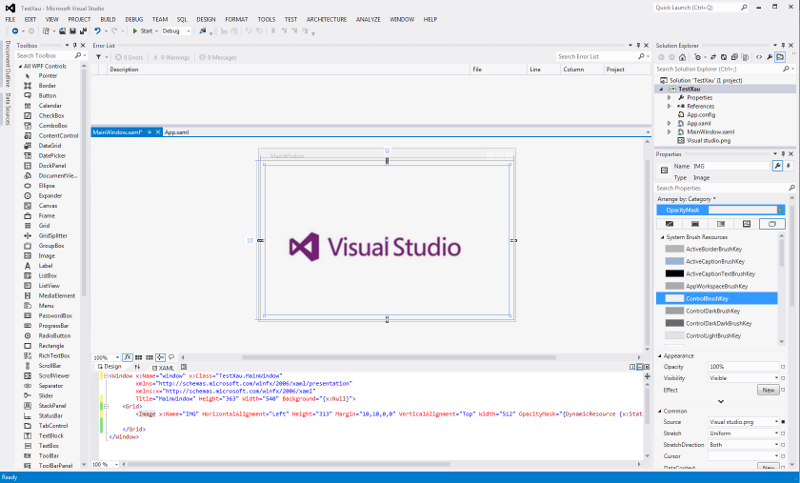Click the ActiveCaptionTextBrushKey black swatch
The image size is (800, 483).
[674, 274]
